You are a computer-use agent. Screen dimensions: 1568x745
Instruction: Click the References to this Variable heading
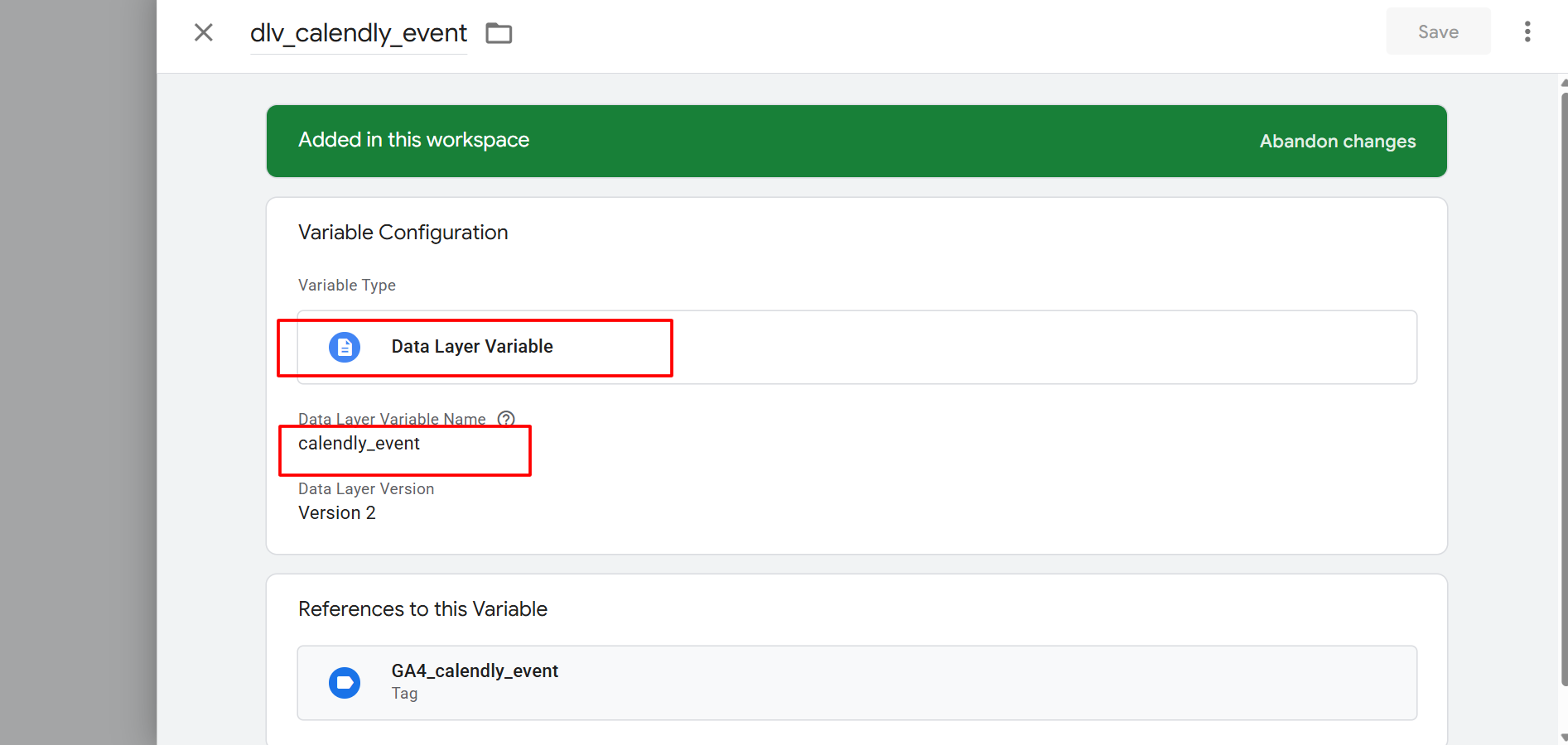tap(422, 609)
